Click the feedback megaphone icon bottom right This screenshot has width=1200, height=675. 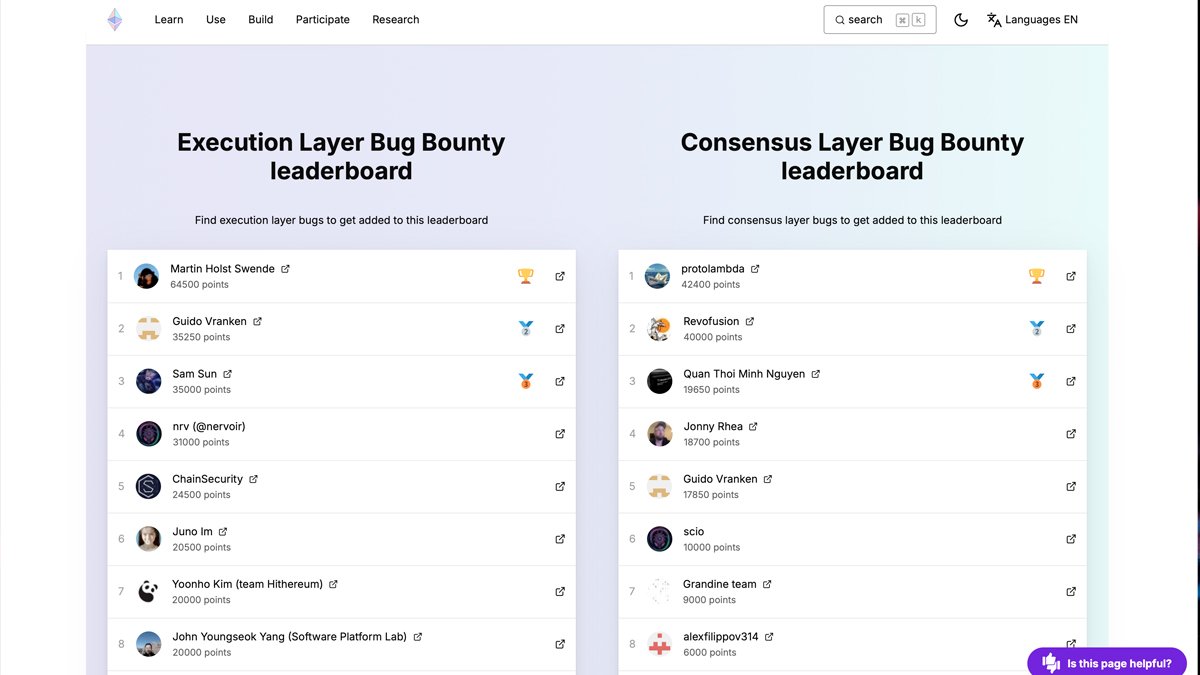coord(1049,662)
